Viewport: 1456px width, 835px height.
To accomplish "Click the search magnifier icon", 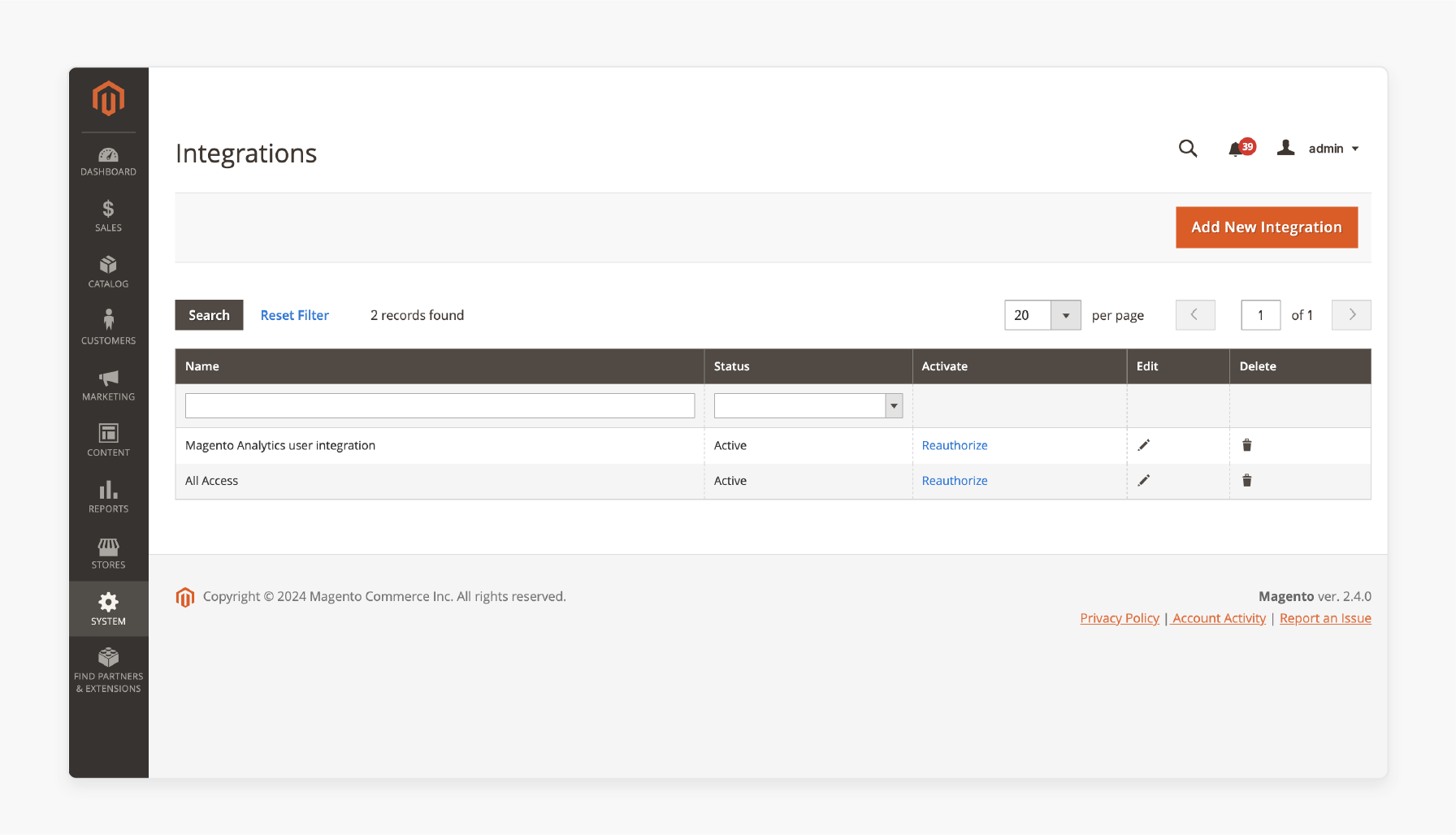I will 1188,149.
